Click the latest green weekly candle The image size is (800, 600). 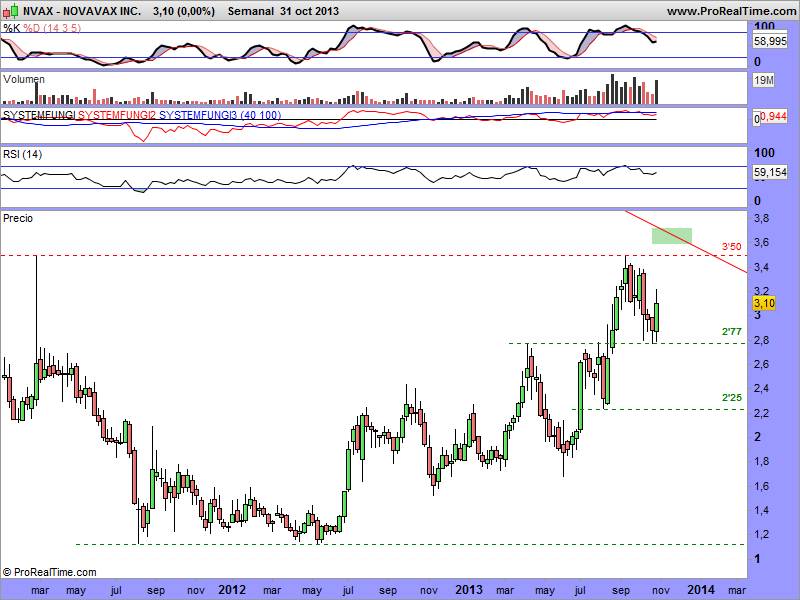[x=656, y=316]
